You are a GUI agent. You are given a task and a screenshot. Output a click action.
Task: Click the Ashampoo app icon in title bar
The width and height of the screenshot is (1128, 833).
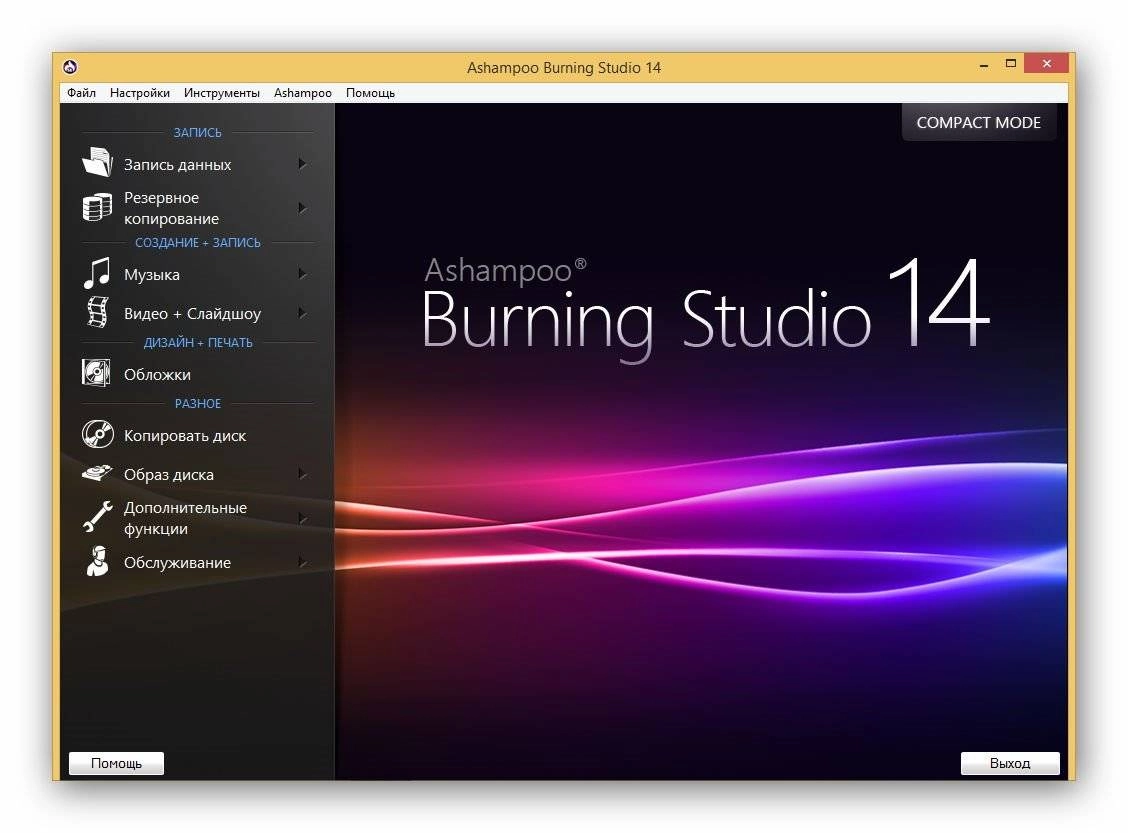(x=70, y=67)
